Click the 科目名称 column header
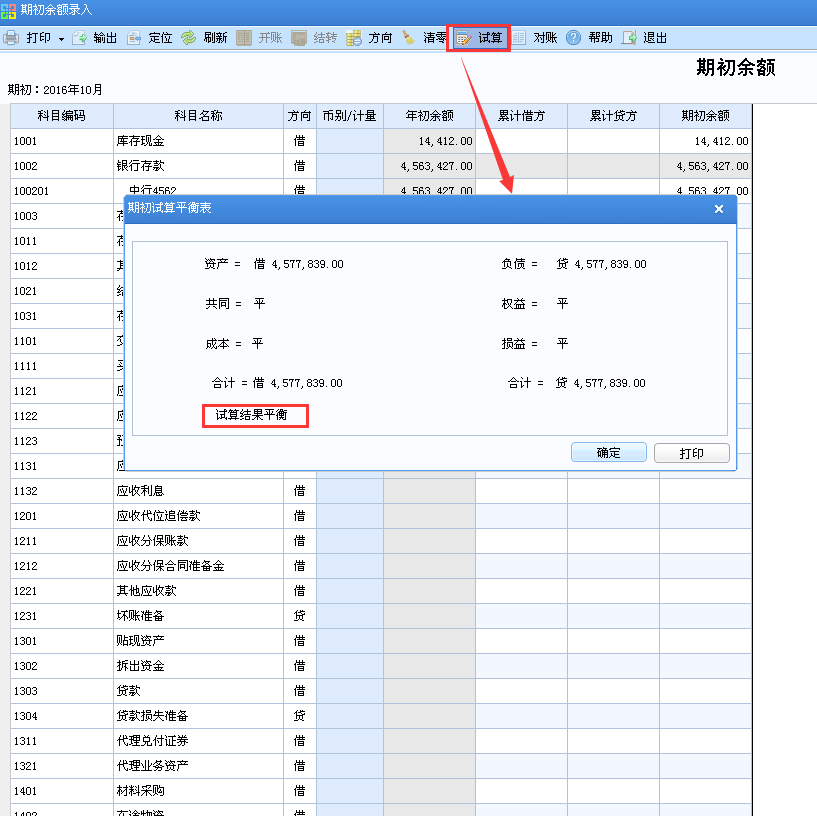 click(x=200, y=116)
